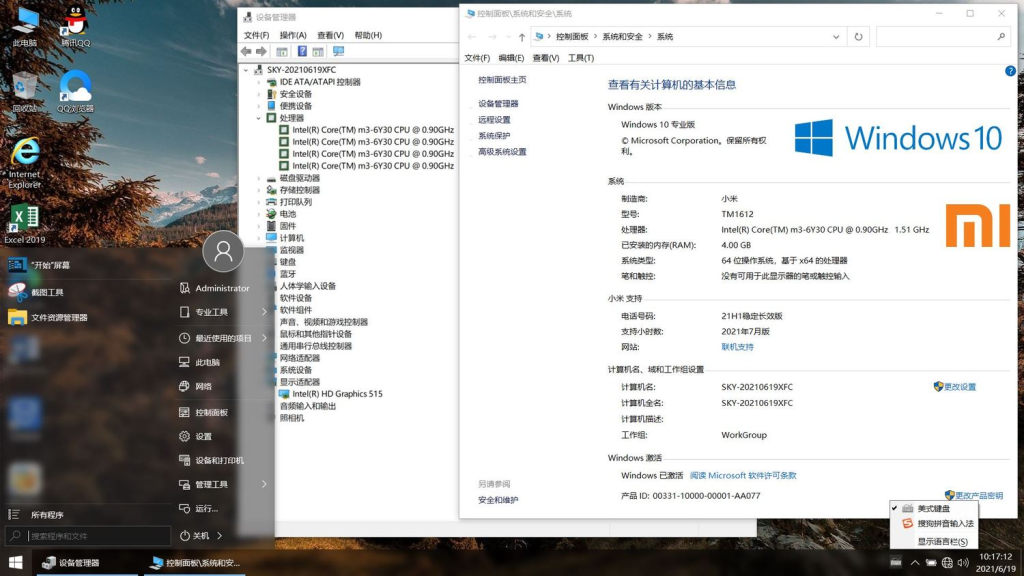Open 文件(F) menu in Device Manager
1024x576 pixels.
[x=256, y=35]
